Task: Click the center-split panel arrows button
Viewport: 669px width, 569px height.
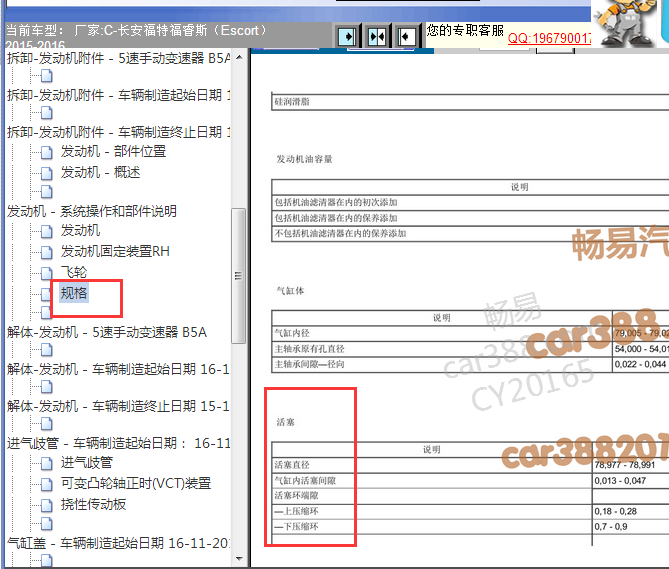Action: (x=377, y=37)
